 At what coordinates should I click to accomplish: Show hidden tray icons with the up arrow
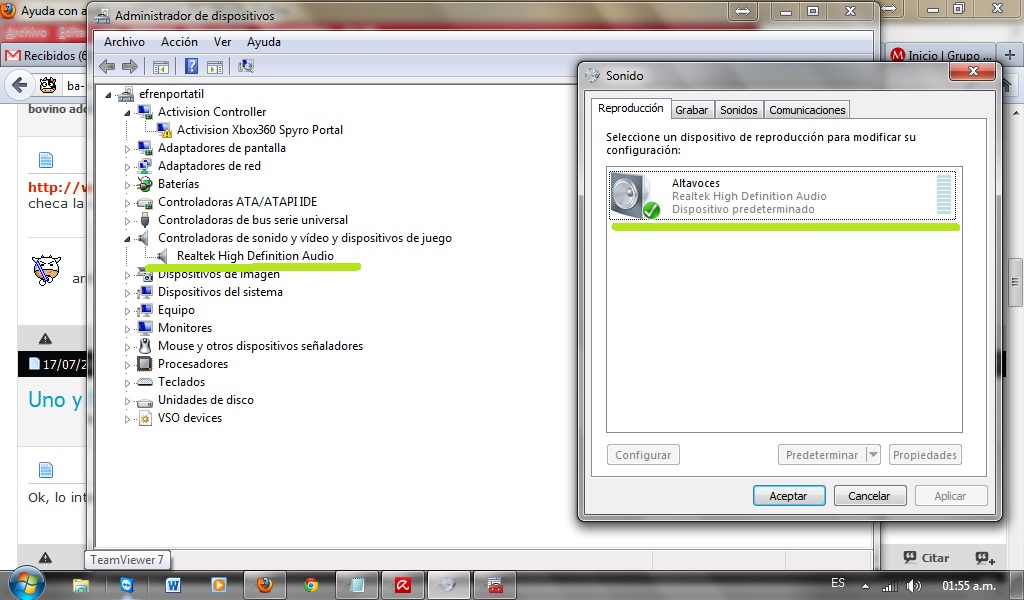865,586
